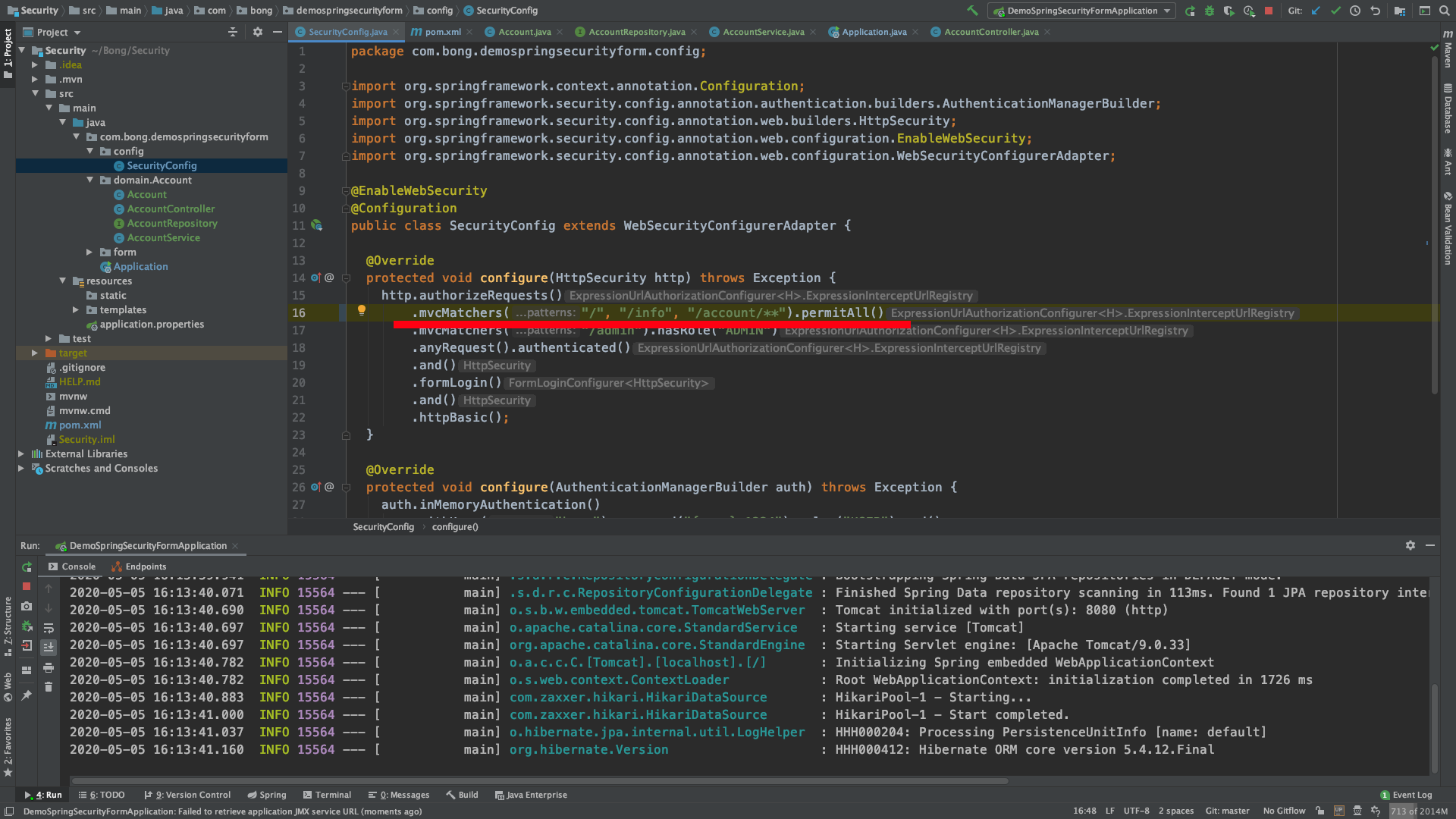Select AccountController in project tree

tap(171, 209)
